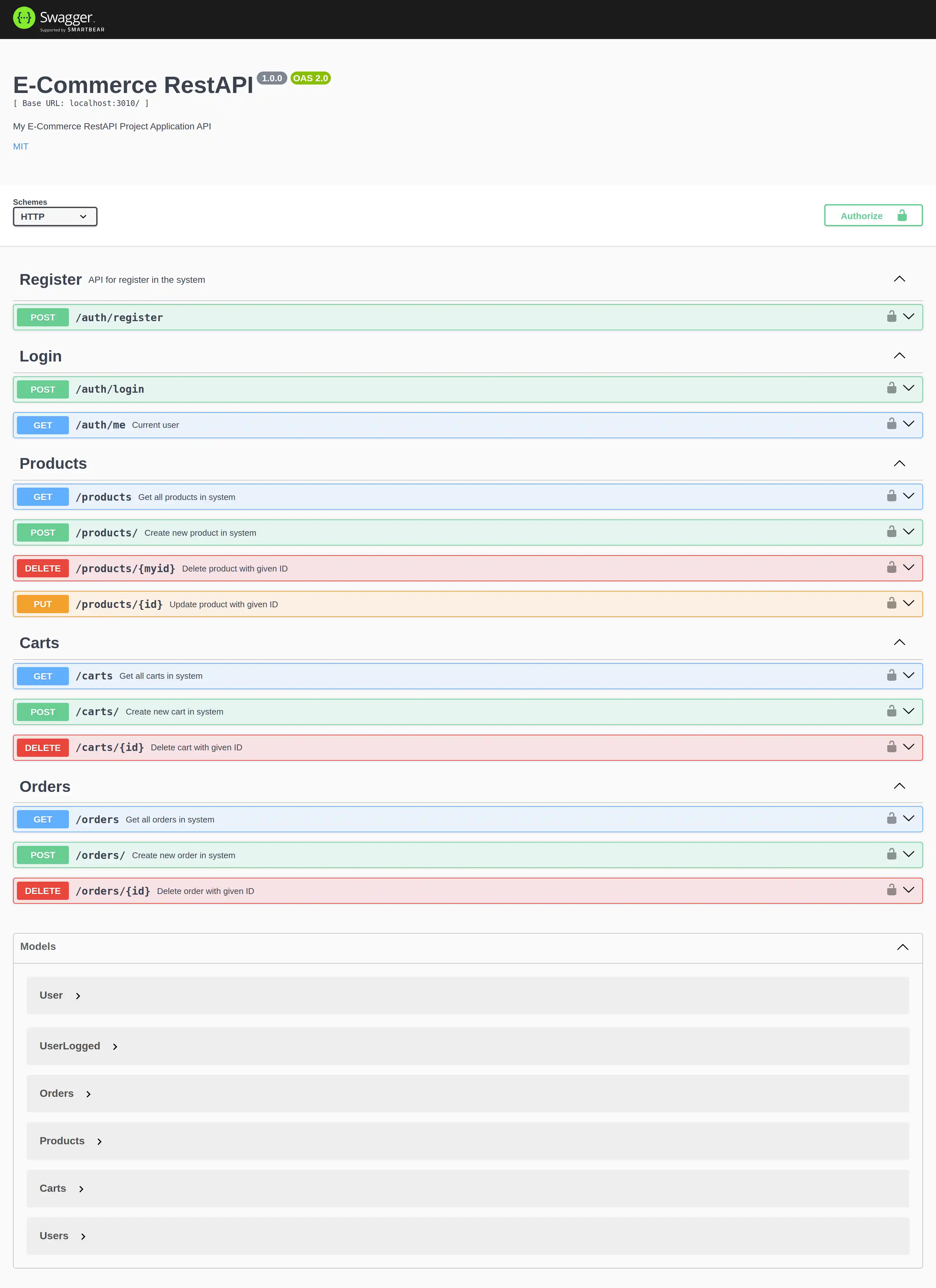Click the lock icon on POST /carts/
Screen dimensions: 936x1288
(892, 711)
